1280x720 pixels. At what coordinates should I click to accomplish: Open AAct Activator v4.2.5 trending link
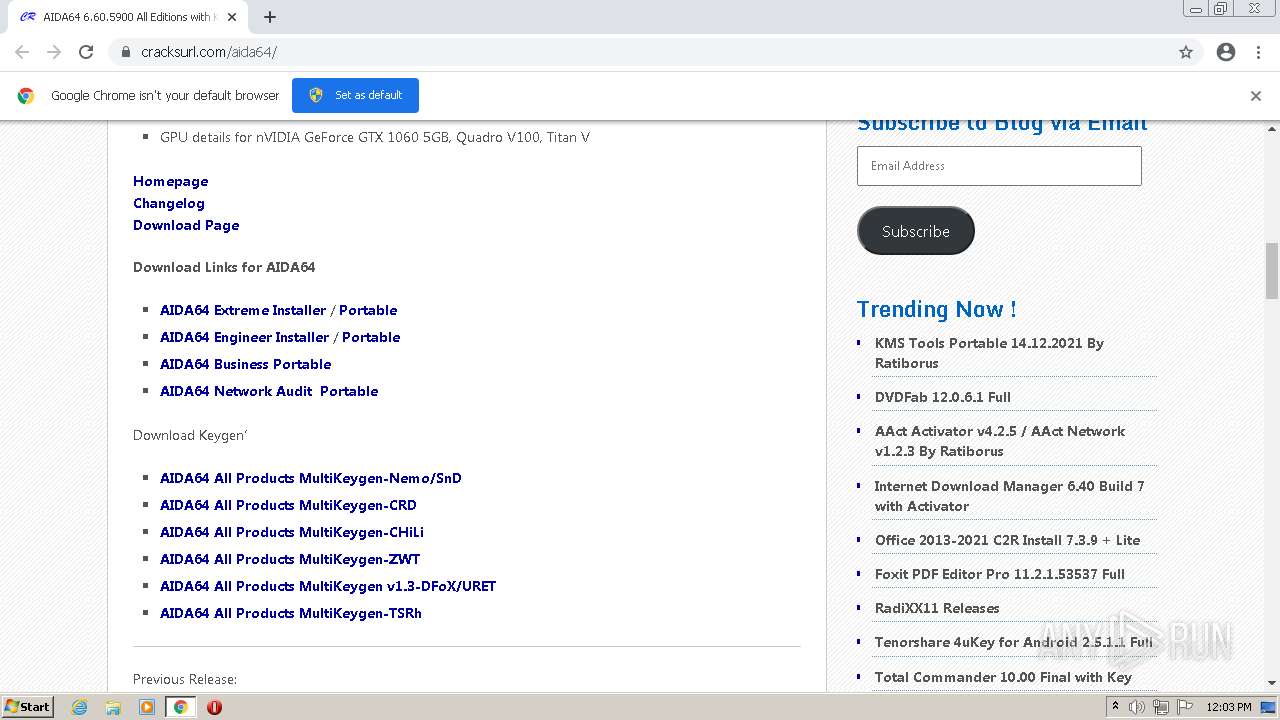click(1000, 441)
